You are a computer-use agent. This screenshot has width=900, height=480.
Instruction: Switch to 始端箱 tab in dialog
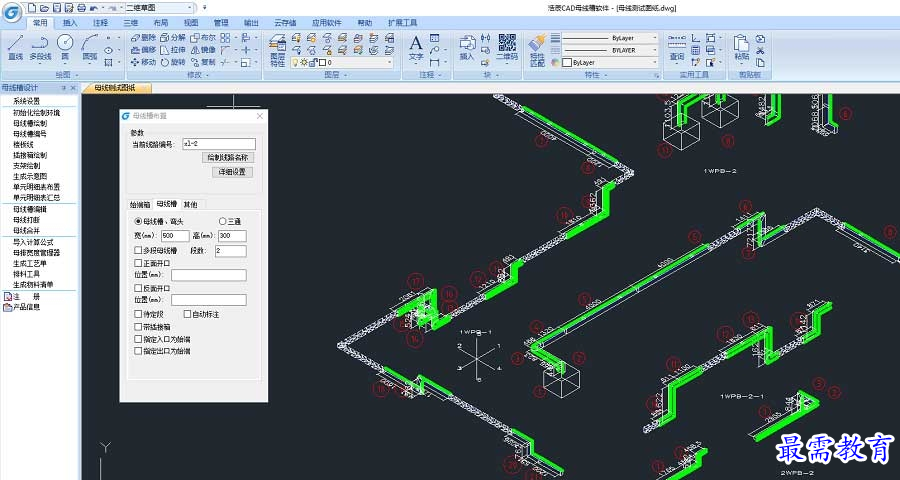click(140, 204)
